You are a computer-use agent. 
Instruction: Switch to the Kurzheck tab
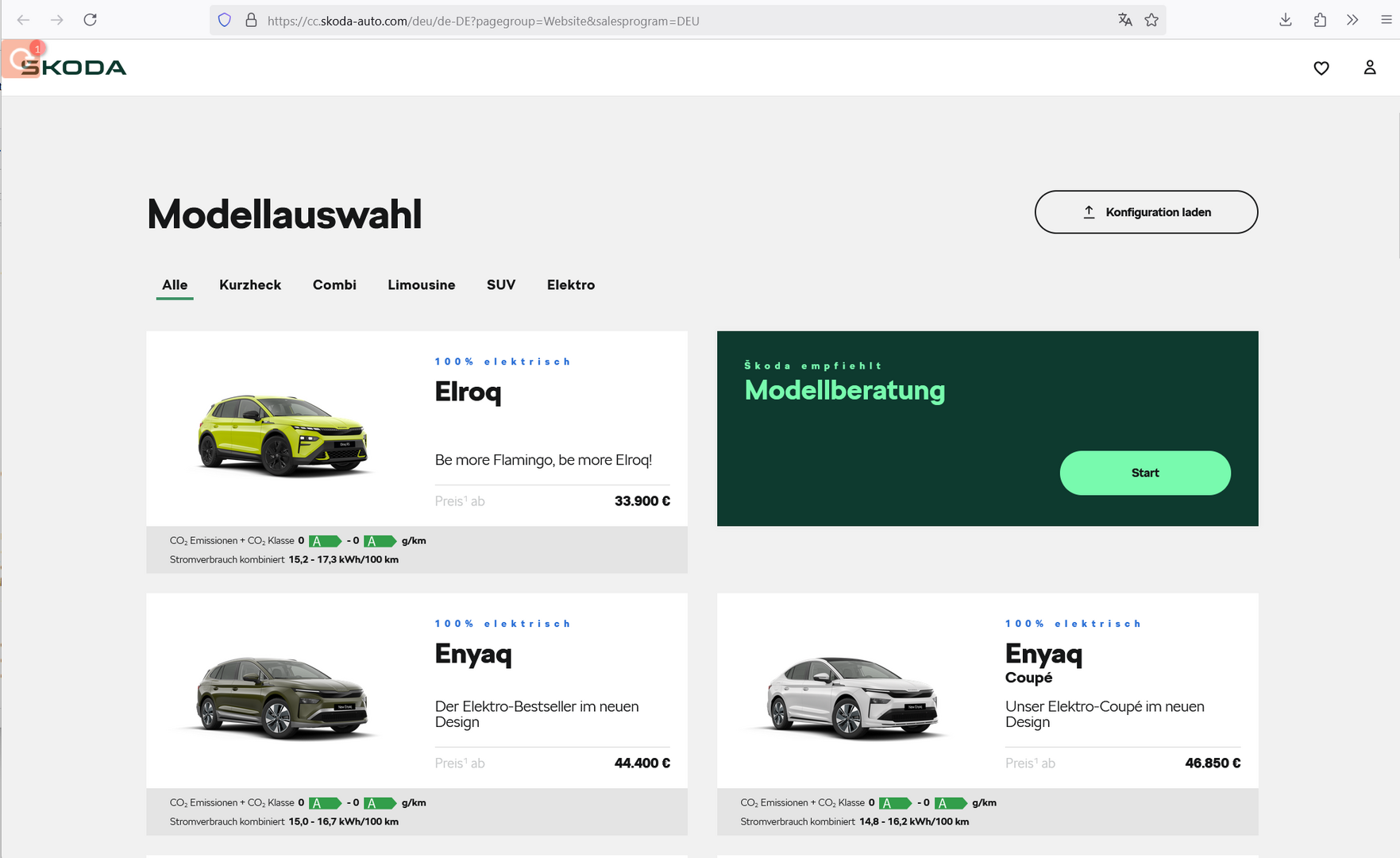pyautogui.click(x=250, y=284)
